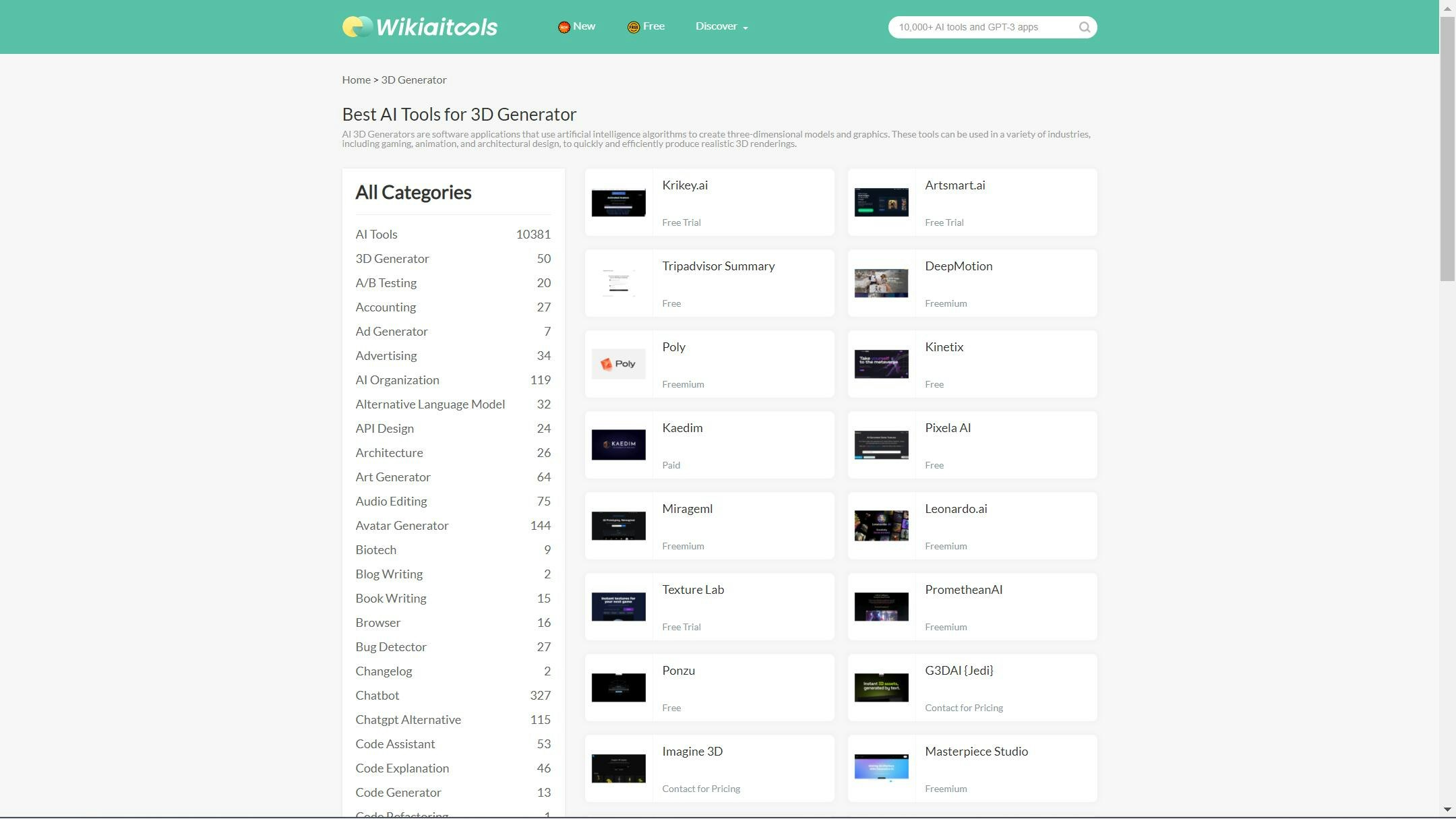Open the Krikey.ai tool title
This screenshot has height=819, width=1456.
tap(685, 185)
